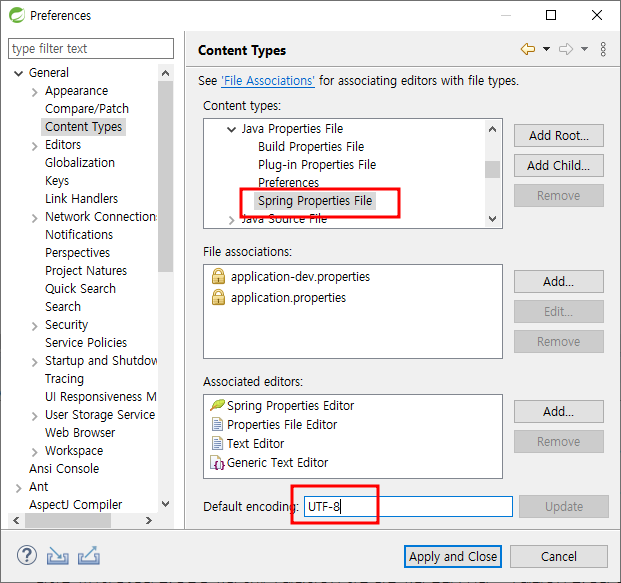Click scroll down arrow in content types list
This screenshot has height=583, width=621.
(492, 219)
